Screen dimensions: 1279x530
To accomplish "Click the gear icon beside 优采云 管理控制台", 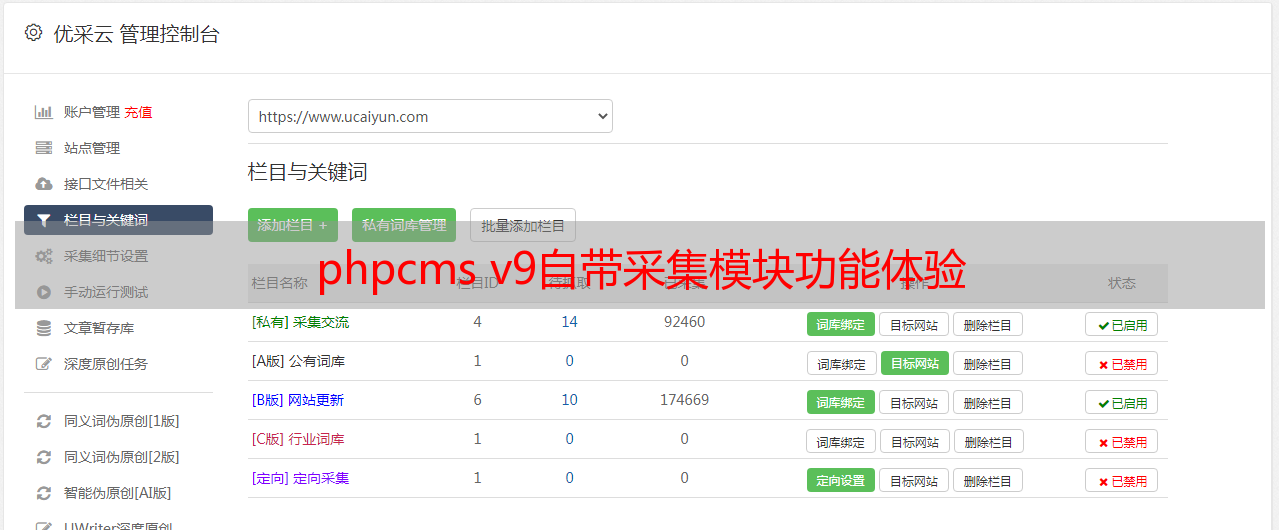I will pyautogui.click(x=33, y=33).
